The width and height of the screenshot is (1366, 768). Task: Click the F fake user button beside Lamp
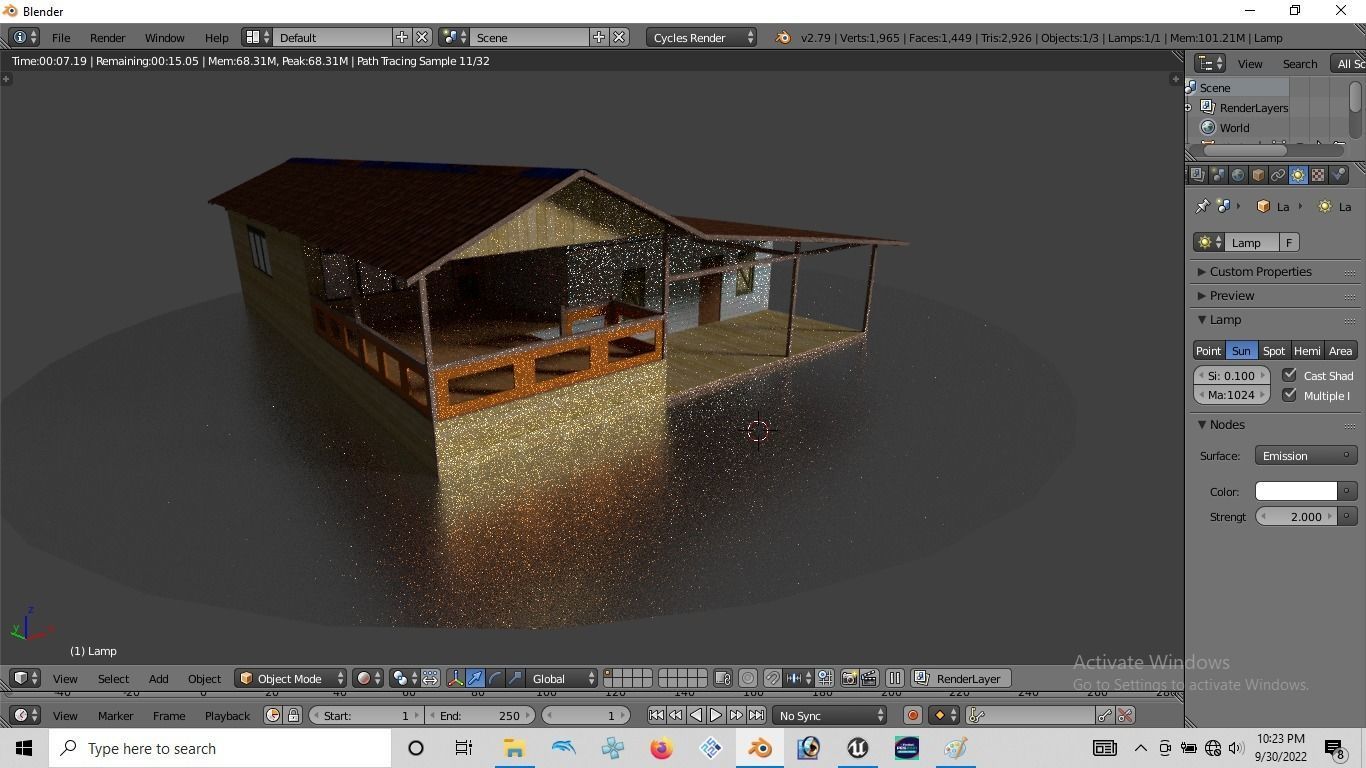pos(1289,243)
